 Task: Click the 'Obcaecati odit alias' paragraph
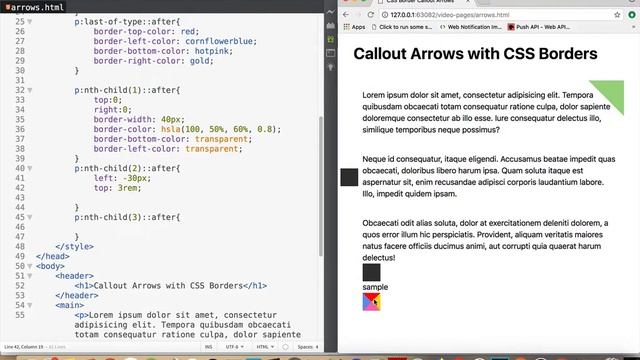click(485, 240)
